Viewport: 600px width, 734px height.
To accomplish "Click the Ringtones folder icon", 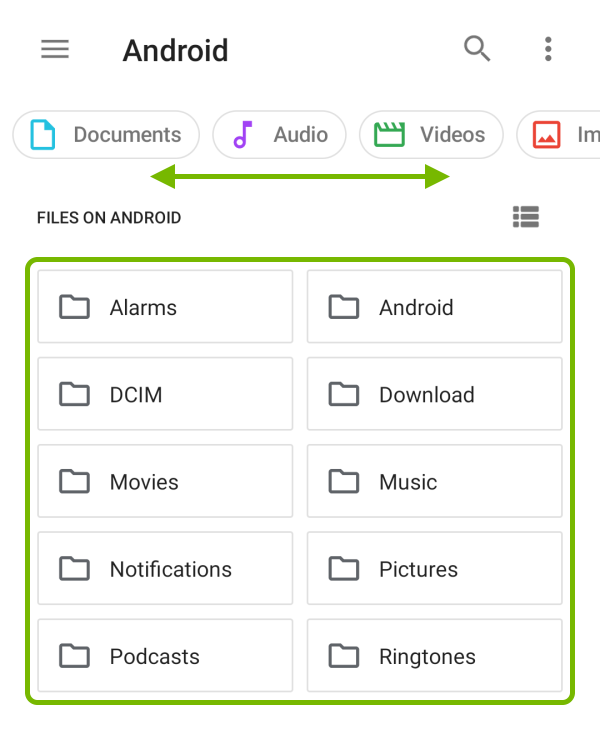I will 344,655.
